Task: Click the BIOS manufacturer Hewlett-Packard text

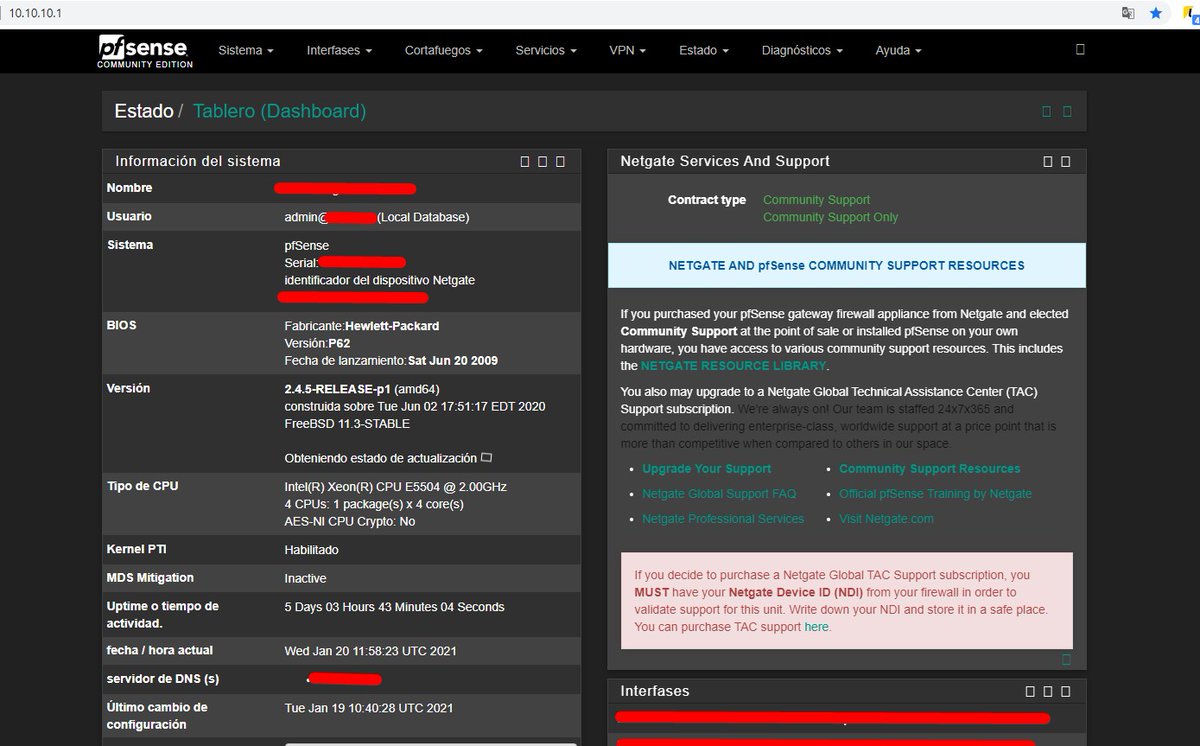Action: click(x=392, y=326)
